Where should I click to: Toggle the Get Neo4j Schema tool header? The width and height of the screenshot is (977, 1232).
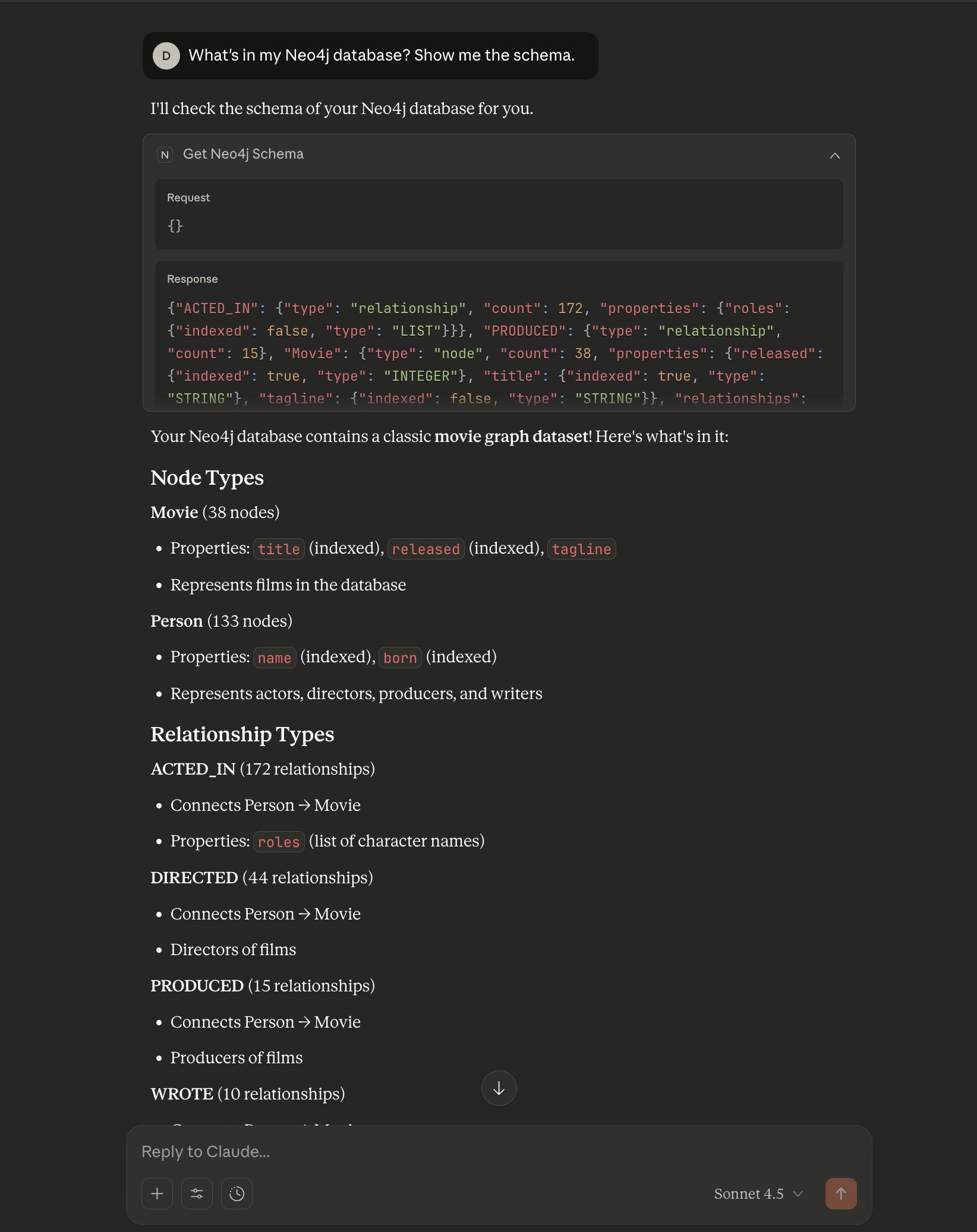pos(243,154)
